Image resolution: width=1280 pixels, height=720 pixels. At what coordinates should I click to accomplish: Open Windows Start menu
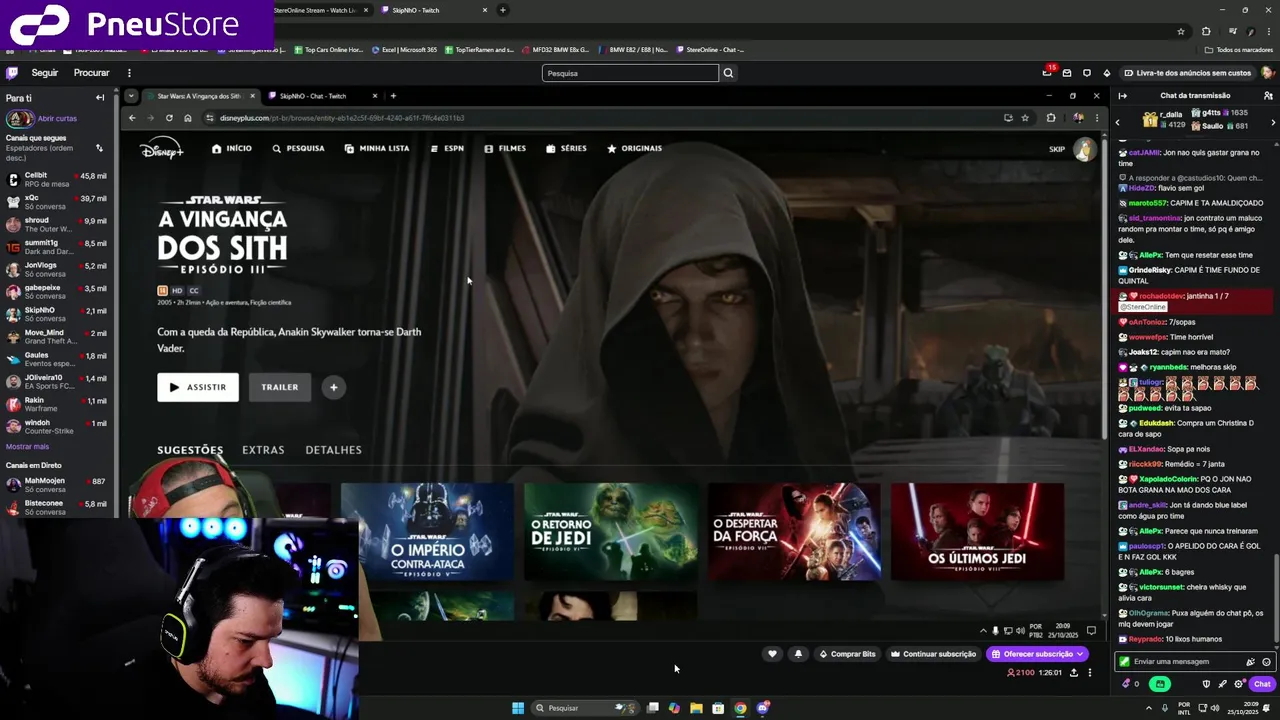tap(518, 708)
